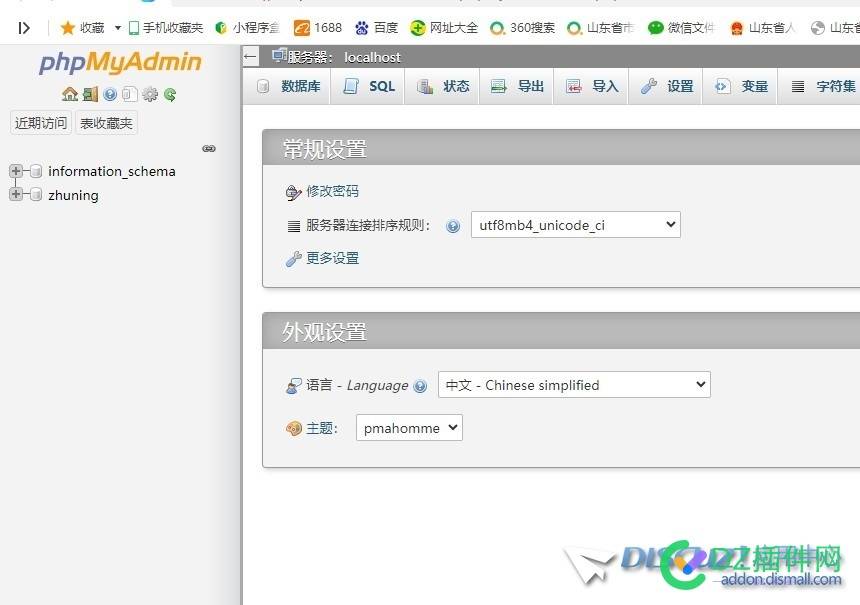Open phpMyAdmin documentation blue help icon
This screenshot has height=605, width=860.
click(110, 94)
